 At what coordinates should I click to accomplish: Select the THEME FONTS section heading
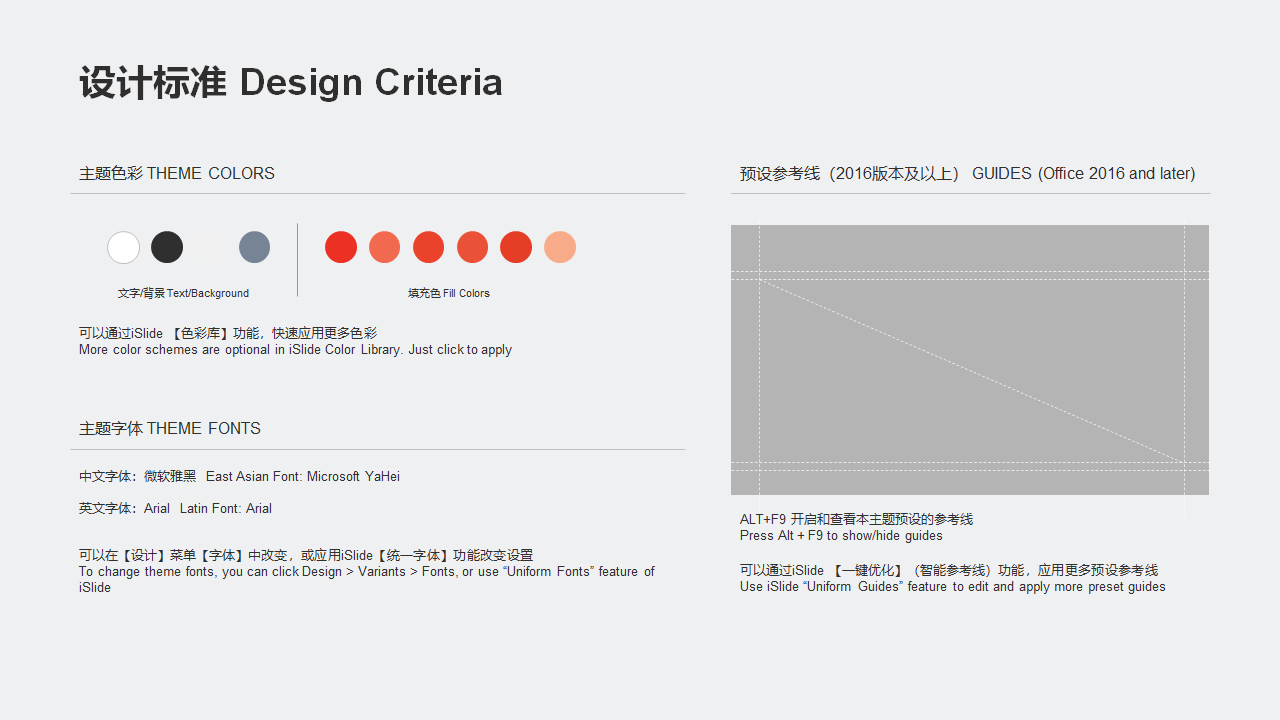click(170, 429)
